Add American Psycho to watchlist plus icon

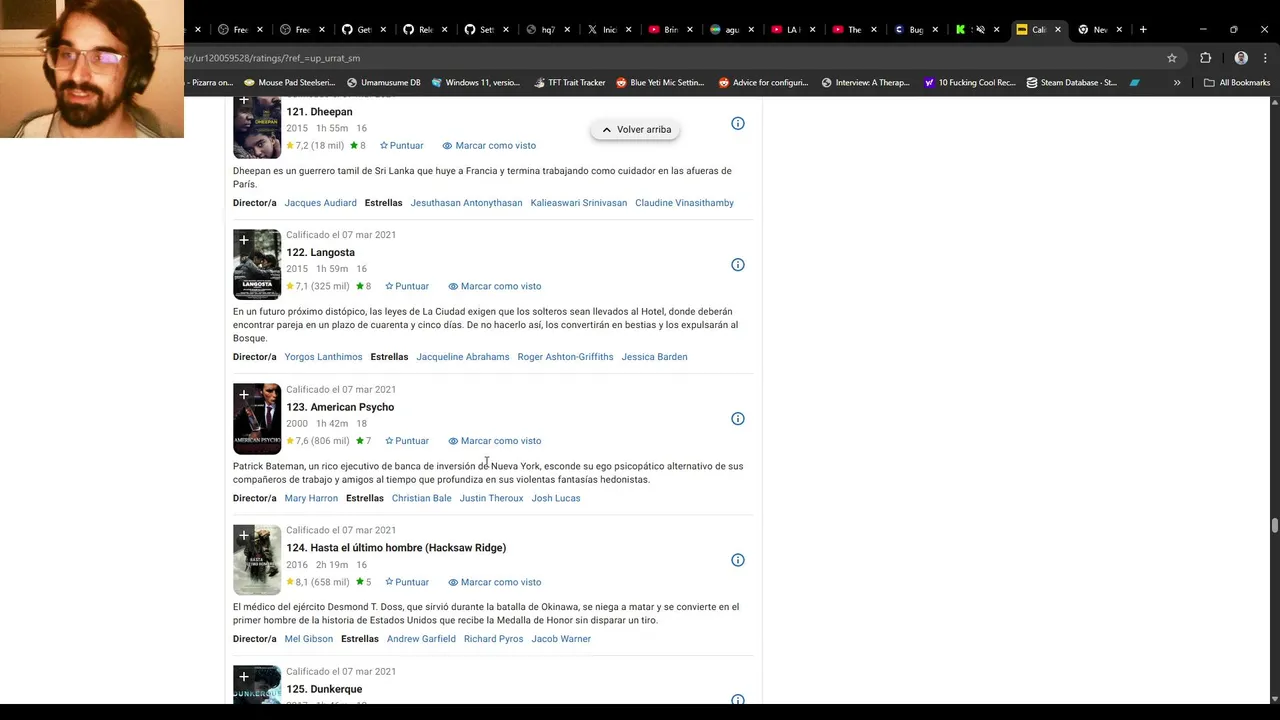point(243,395)
